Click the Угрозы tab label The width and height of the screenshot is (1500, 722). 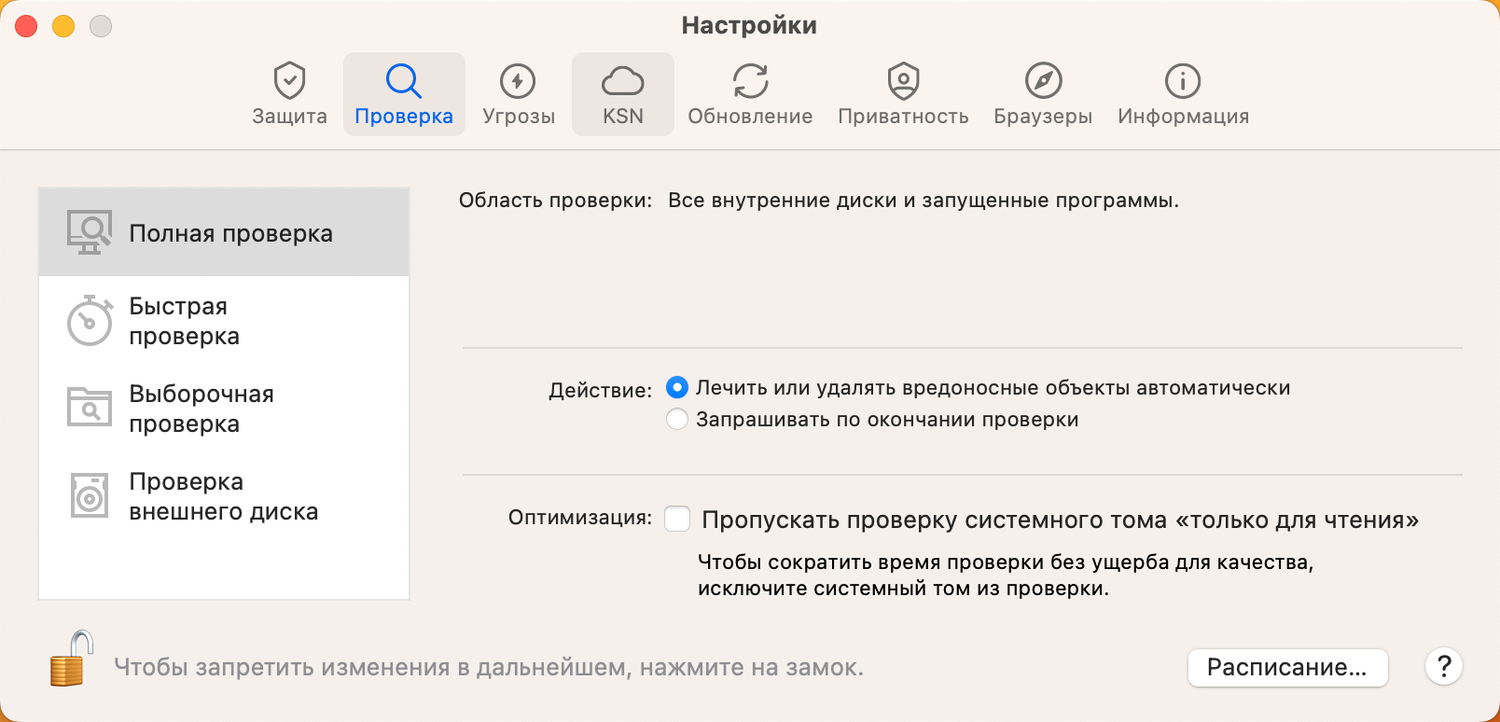coord(518,116)
